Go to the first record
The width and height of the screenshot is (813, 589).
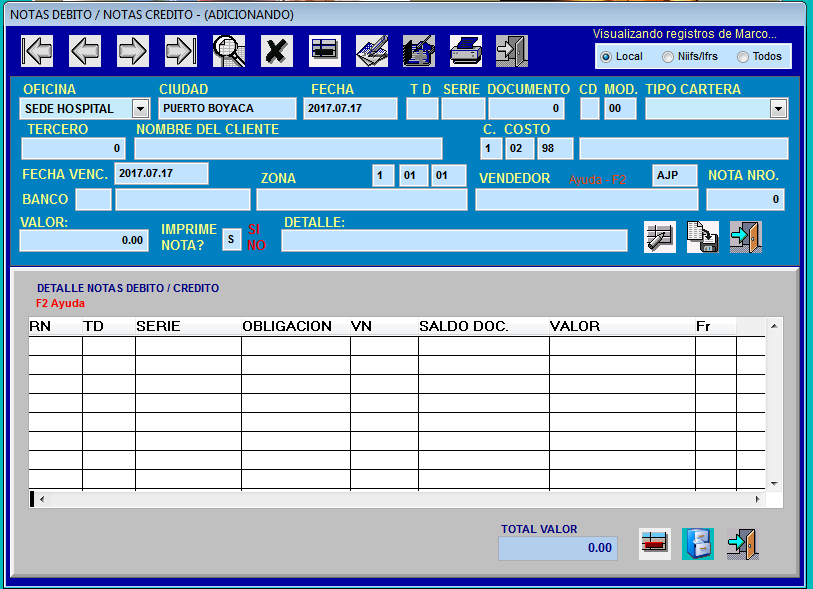tap(37, 51)
